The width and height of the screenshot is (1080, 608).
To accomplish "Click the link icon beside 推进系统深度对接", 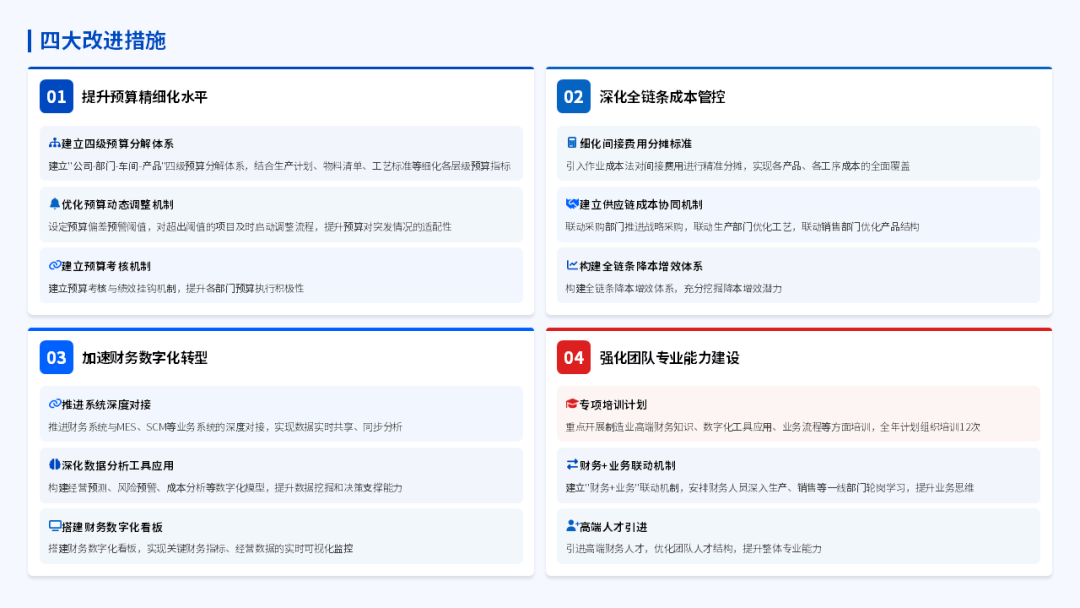I will pyautogui.click(x=55, y=404).
